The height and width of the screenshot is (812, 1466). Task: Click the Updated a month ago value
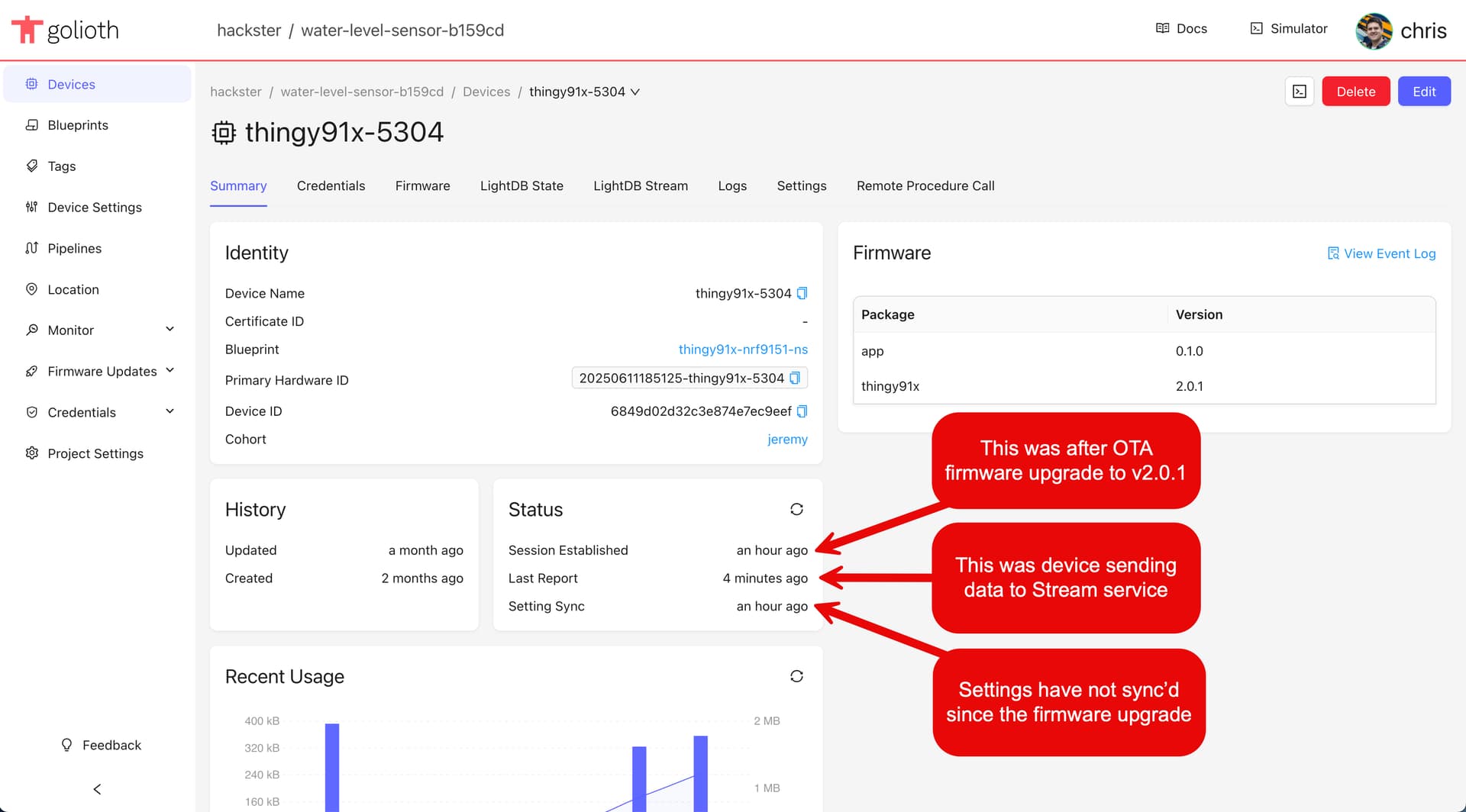[425, 550]
